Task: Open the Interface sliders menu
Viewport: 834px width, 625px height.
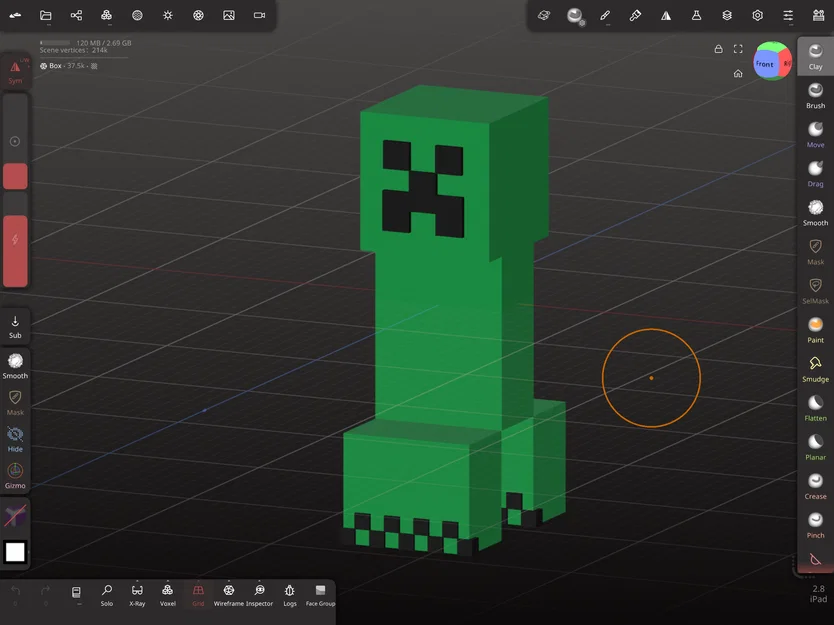Action: 788,15
